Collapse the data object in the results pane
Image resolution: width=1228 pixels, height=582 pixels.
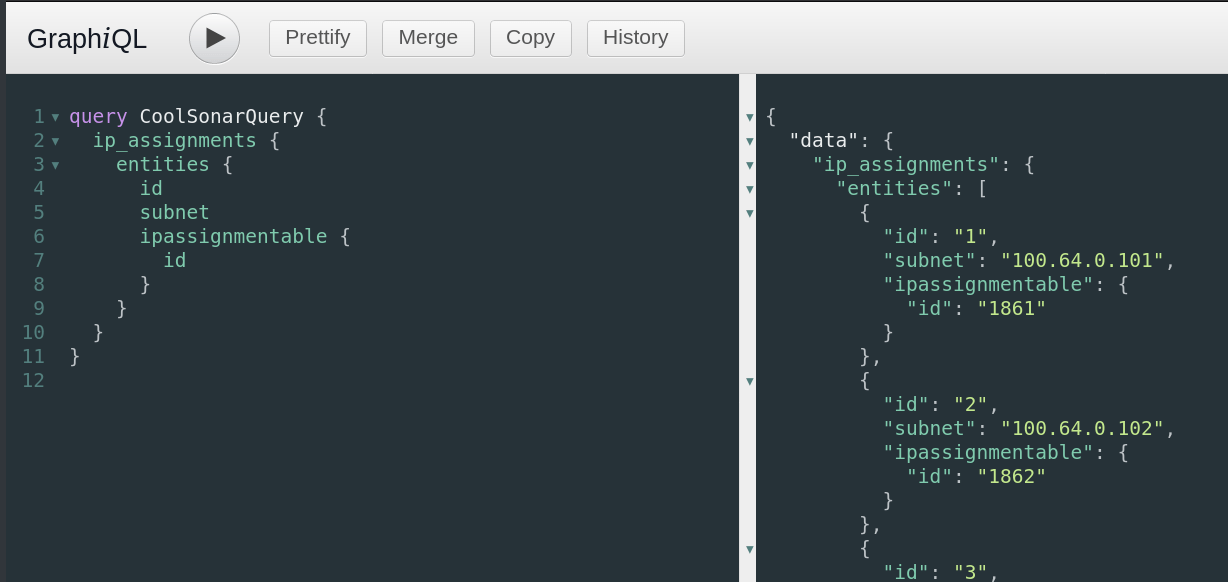click(749, 141)
